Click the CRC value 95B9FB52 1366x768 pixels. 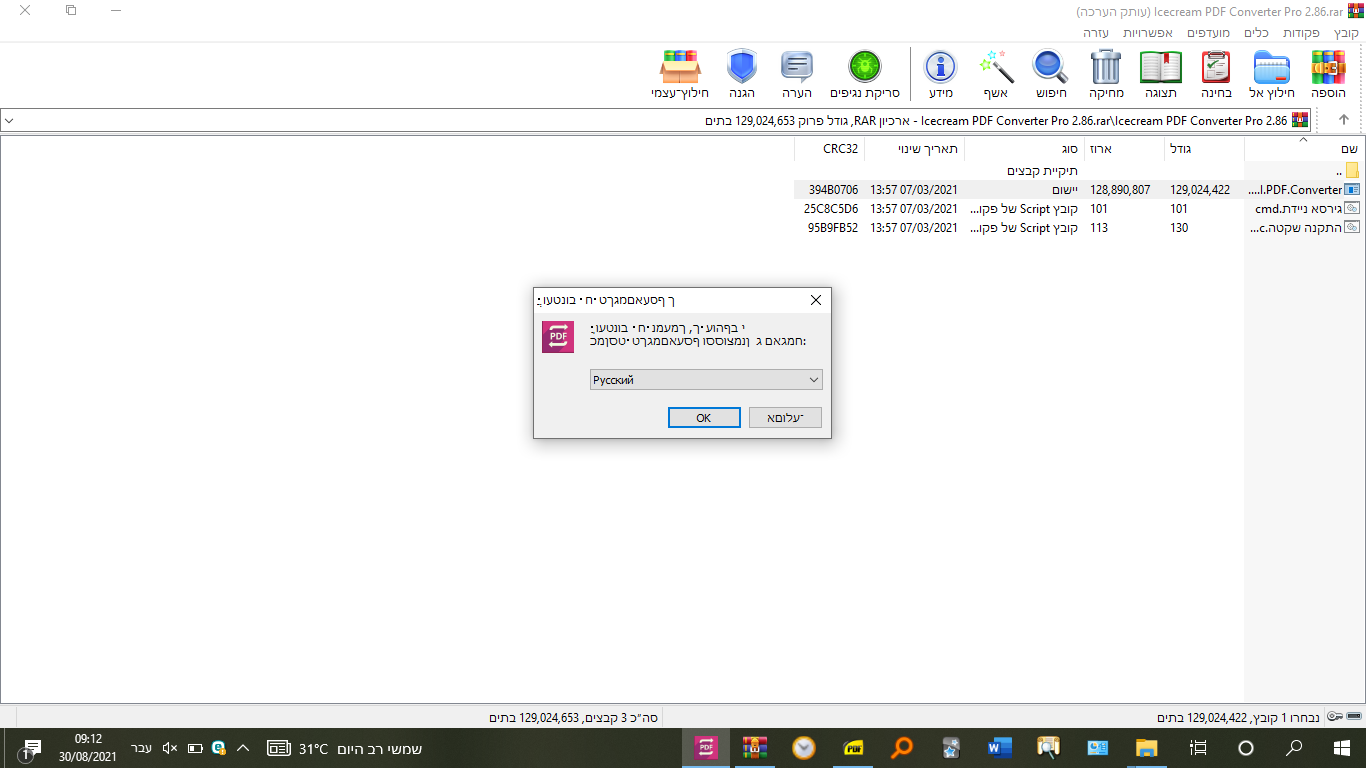(x=833, y=228)
